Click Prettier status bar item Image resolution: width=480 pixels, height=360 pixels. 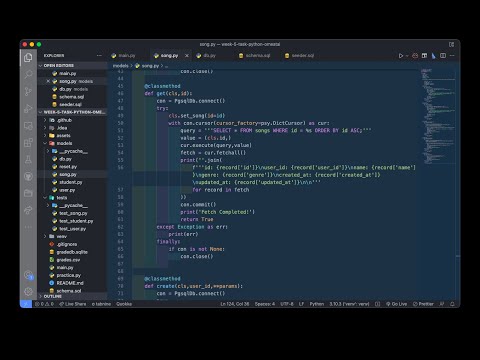(423, 304)
